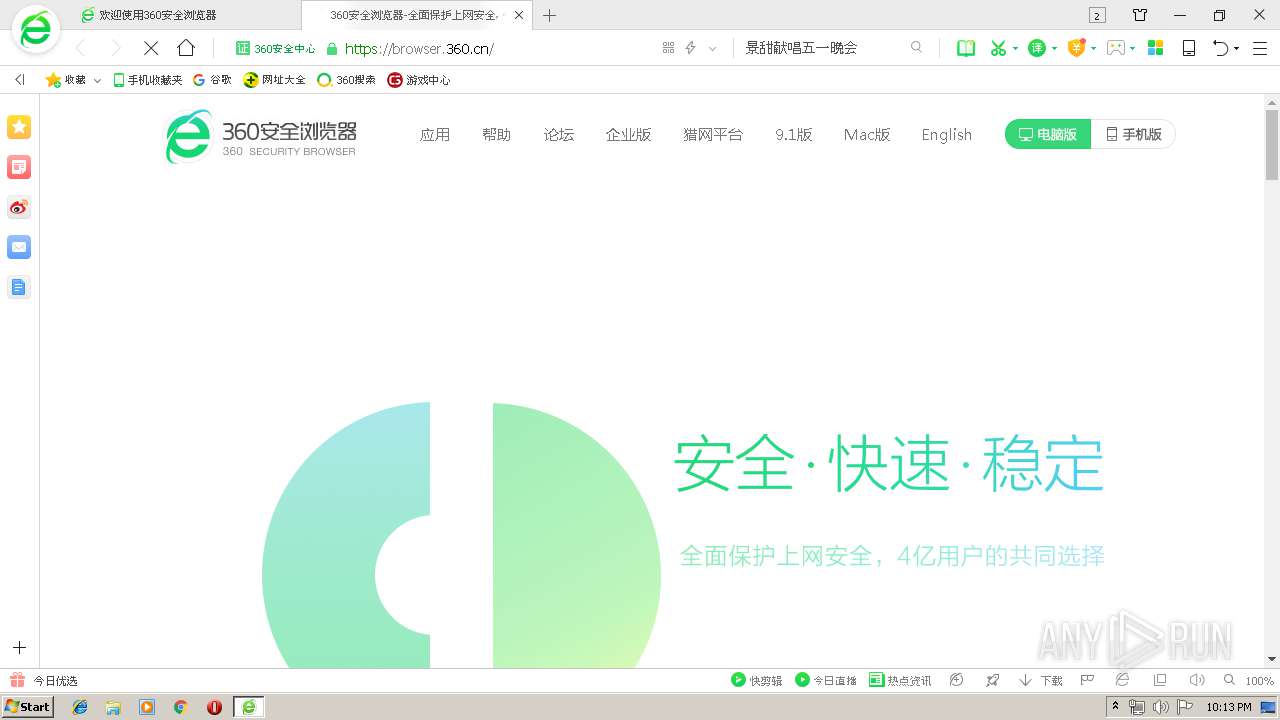Click the lightning speed mode icon
Image resolution: width=1280 pixels, height=720 pixels.
pyautogui.click(x=690, y=48)
